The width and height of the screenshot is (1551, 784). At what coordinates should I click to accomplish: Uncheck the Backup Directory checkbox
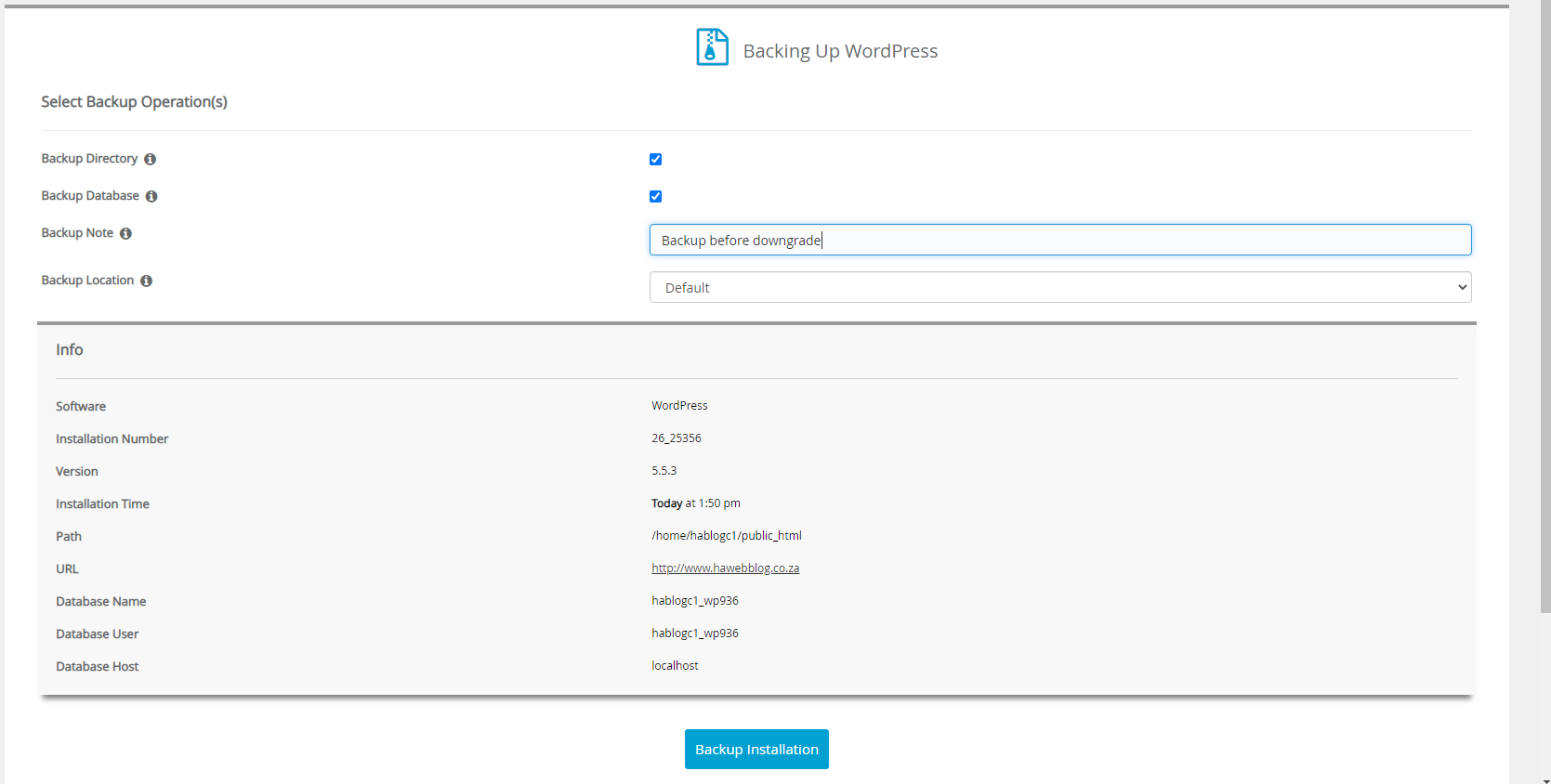(655, 160)
